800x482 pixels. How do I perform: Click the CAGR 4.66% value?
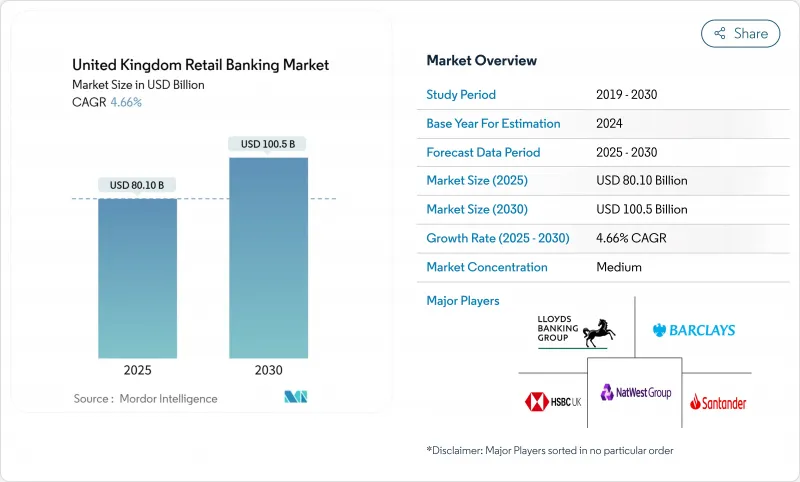coord(125,102)
